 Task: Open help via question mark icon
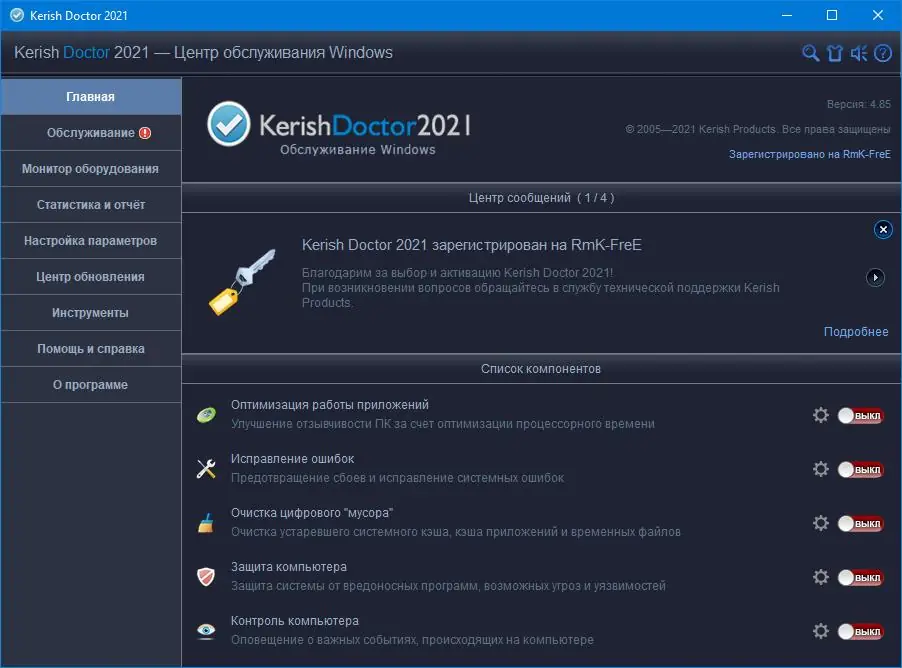(x=883, y=53)
